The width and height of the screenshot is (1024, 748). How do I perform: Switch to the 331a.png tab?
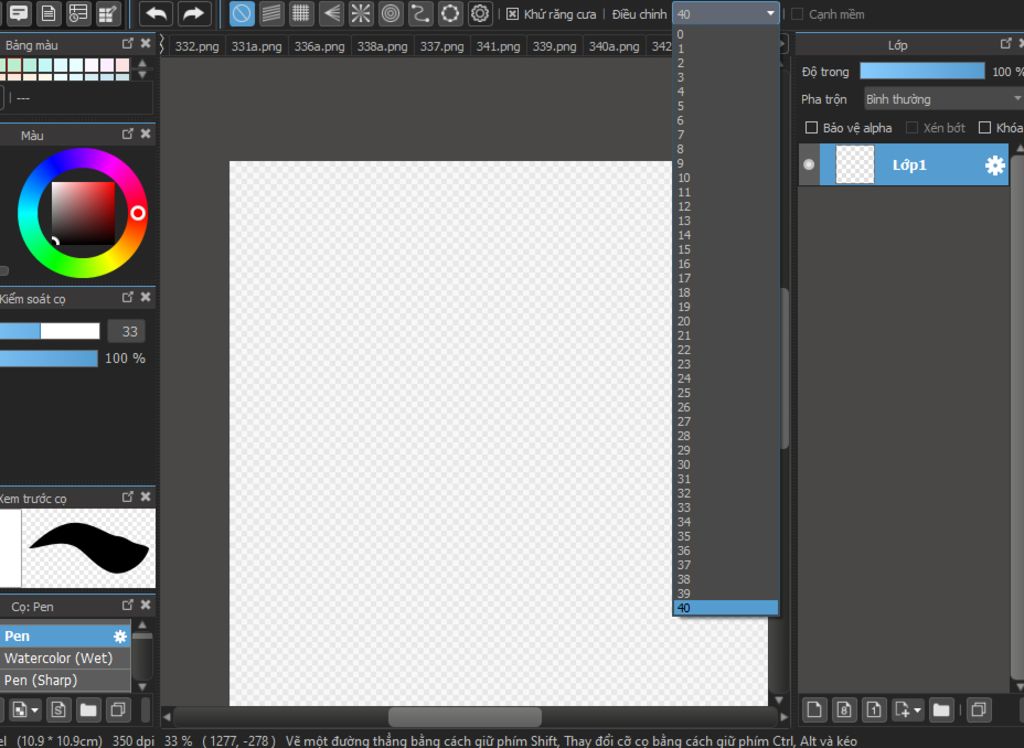click(257, 46)
